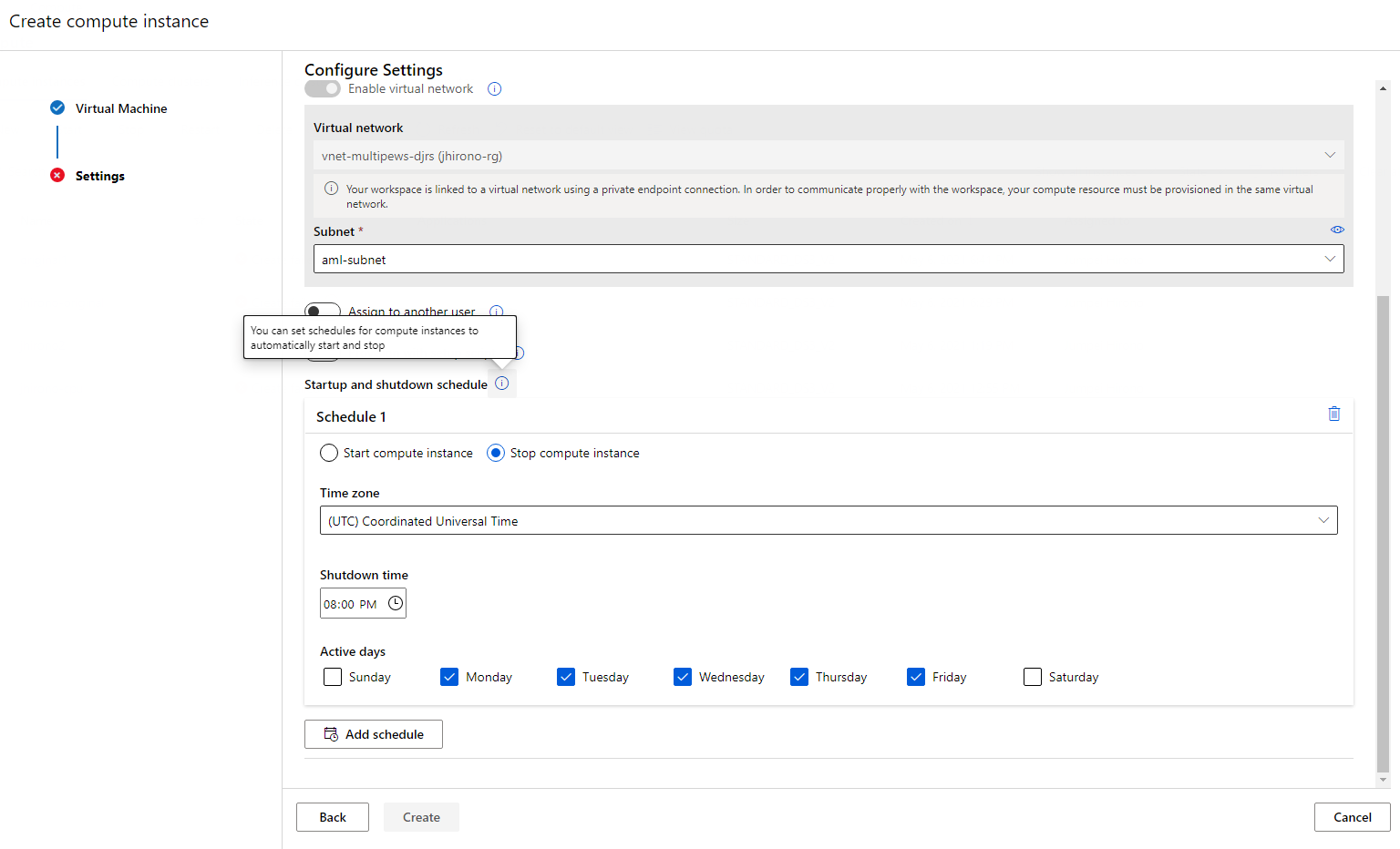Uncheck the Monday active day

click(448, 677)
